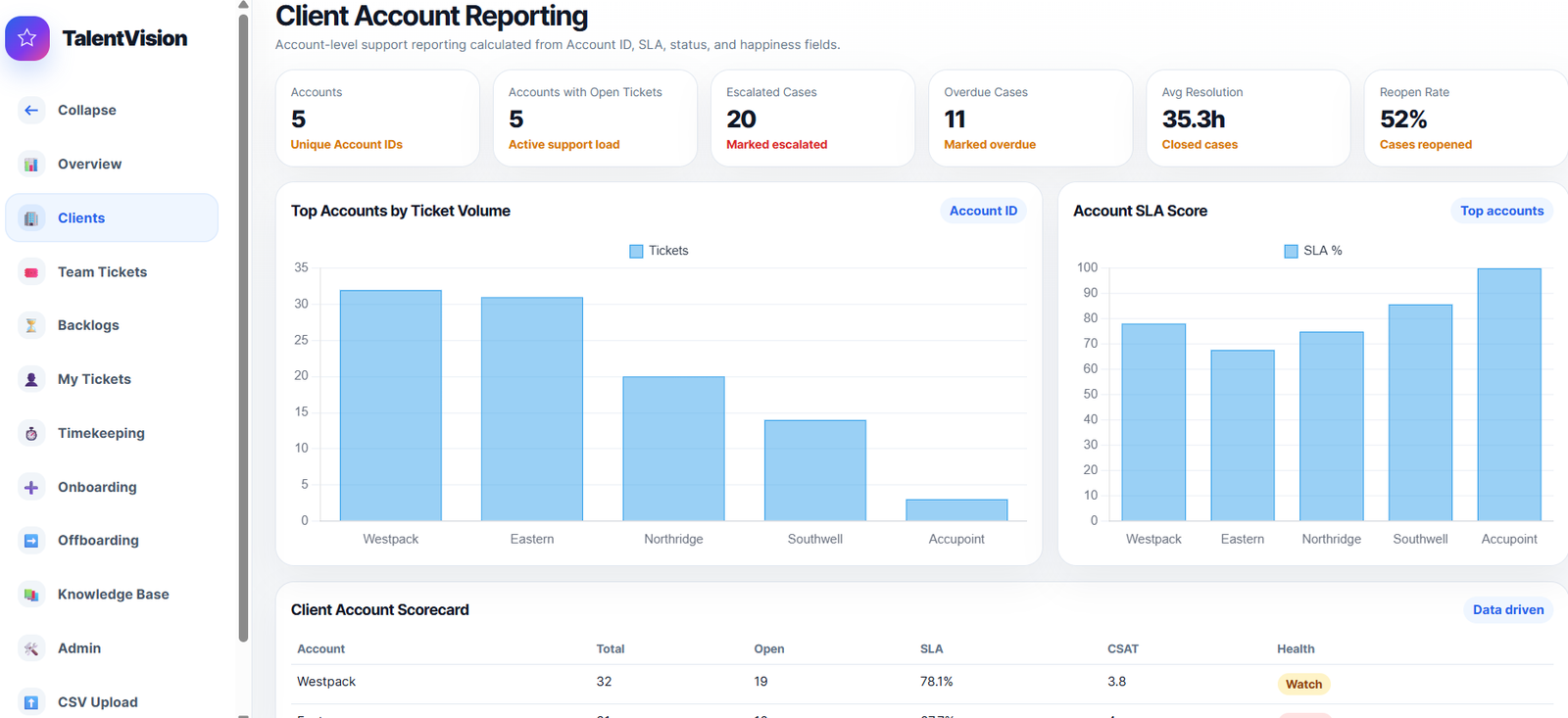Click the Collapse arrow icon
The image size is (1568, 718).
click(31, 110)
